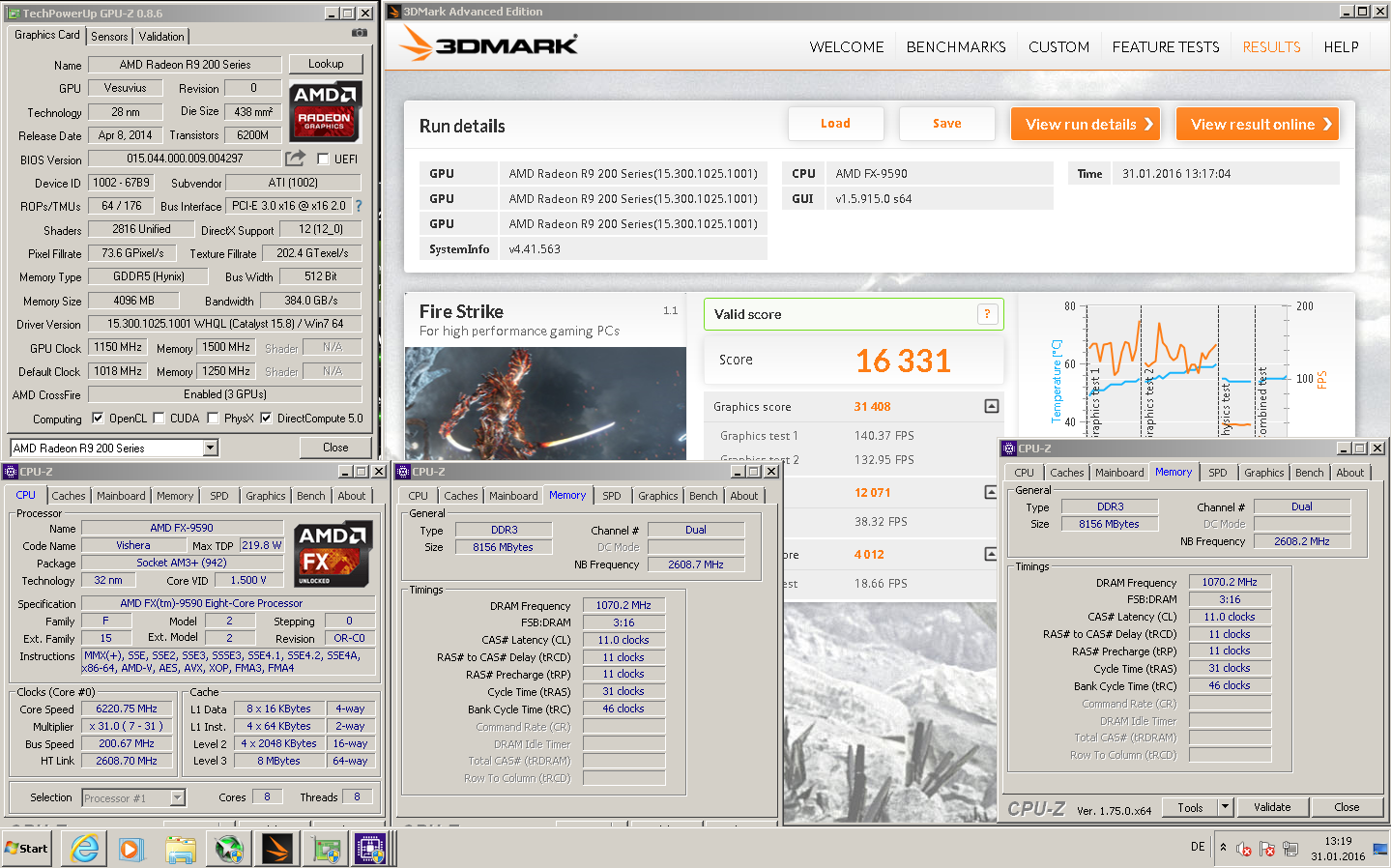
Task: Go to FEATURE TESTS in 3DMark
Action: click(1166, 46)
